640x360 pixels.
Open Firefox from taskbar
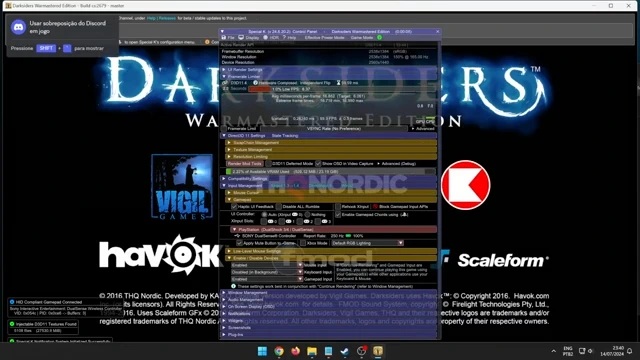(296, 351)
